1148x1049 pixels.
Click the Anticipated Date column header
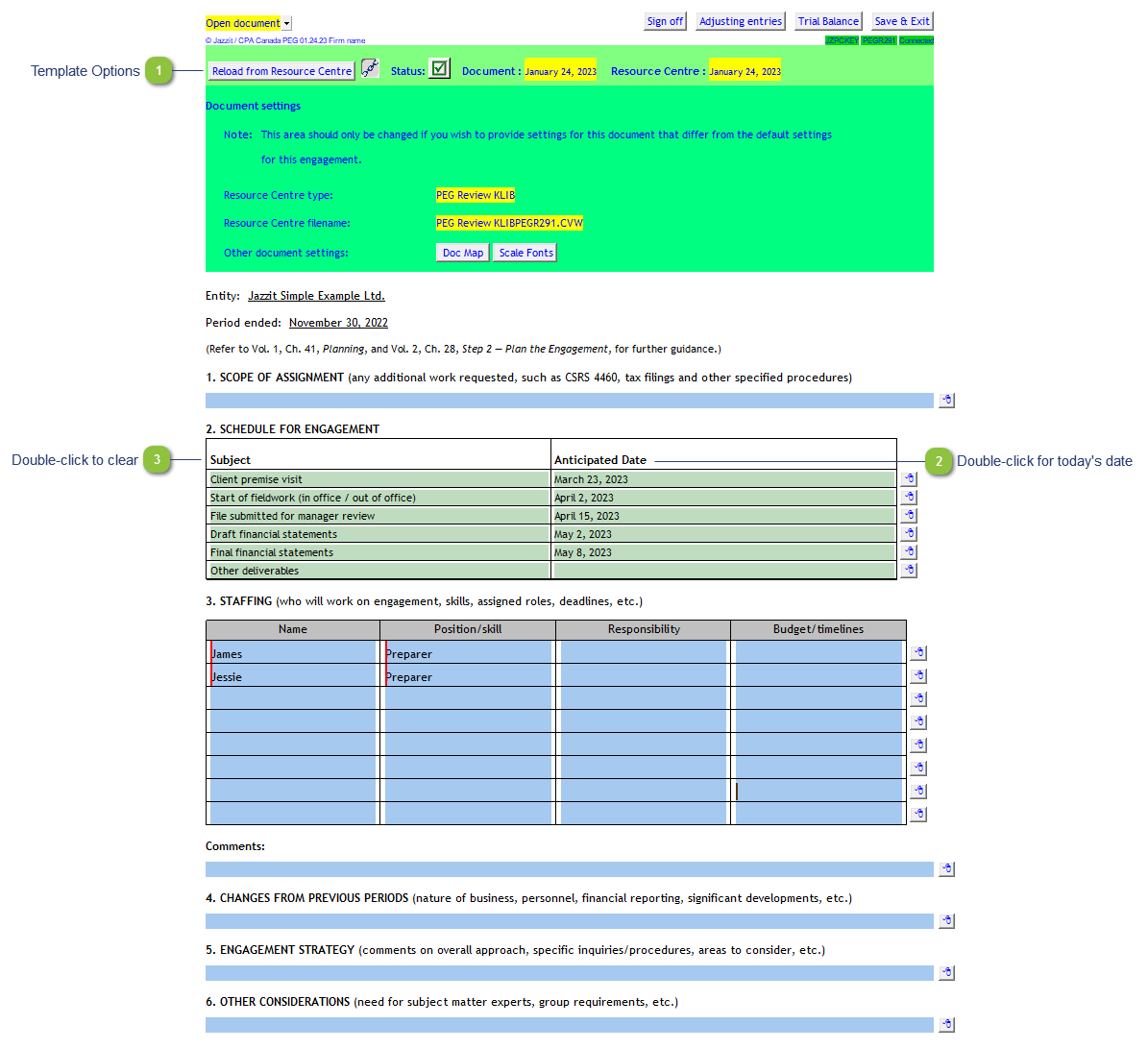tap(599, 460)
